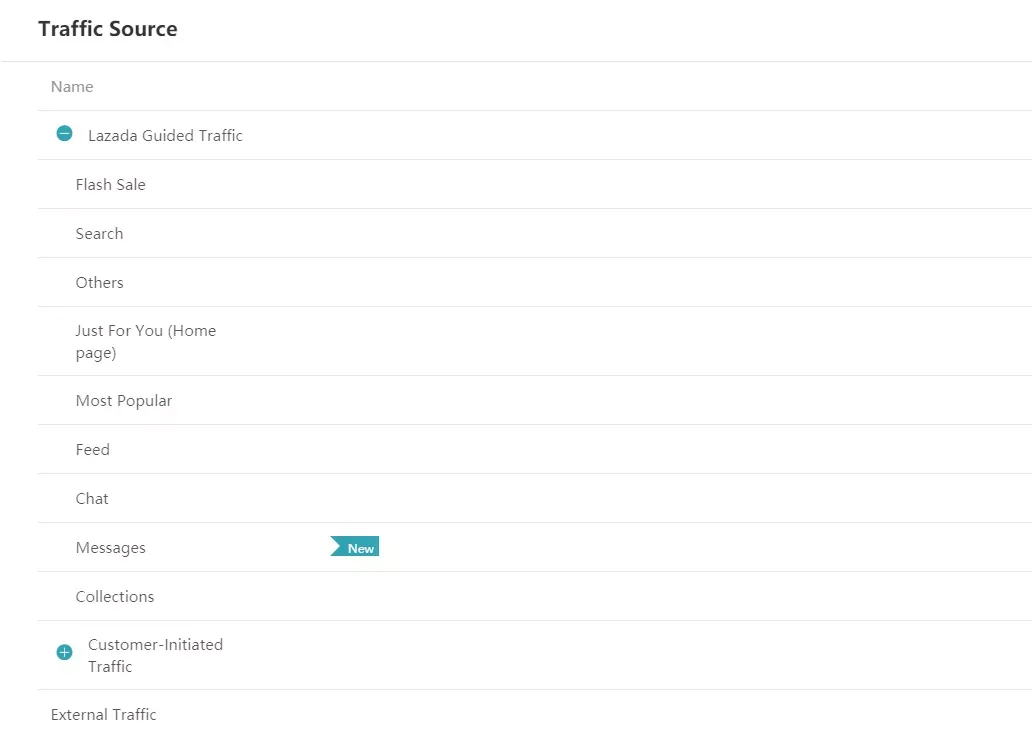This screenshot has width=1032, height=737.
Task: Select the Feed traffic source
Action: (92, 450)
